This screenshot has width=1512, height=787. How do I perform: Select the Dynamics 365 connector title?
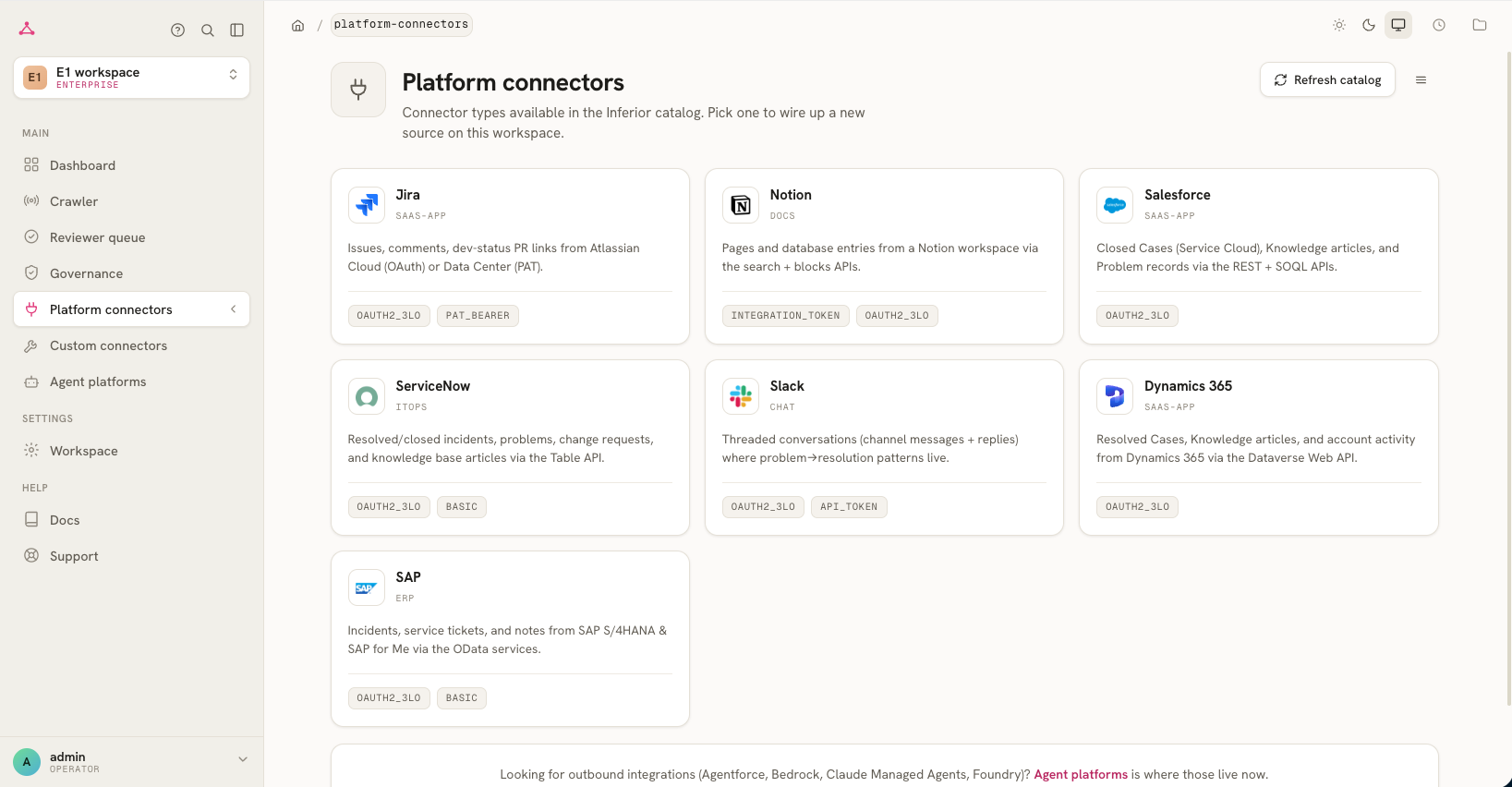pos(1188,386)
